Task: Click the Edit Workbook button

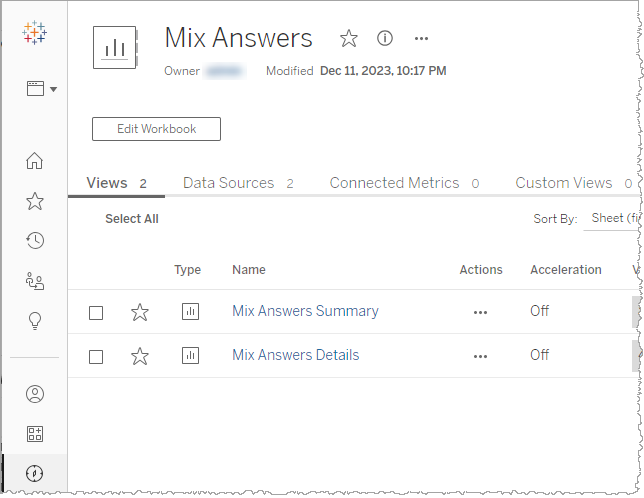Action: (156, 129)
